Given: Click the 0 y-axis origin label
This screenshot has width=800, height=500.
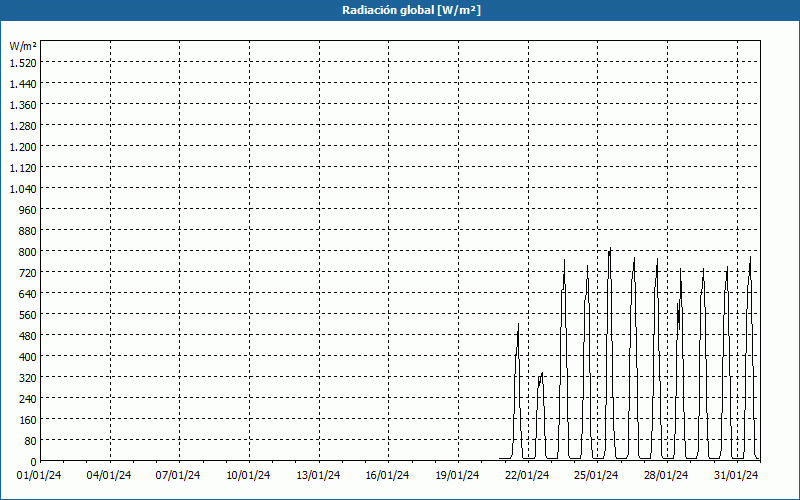Looking at the screenshot, I should (x=33, y=461).
